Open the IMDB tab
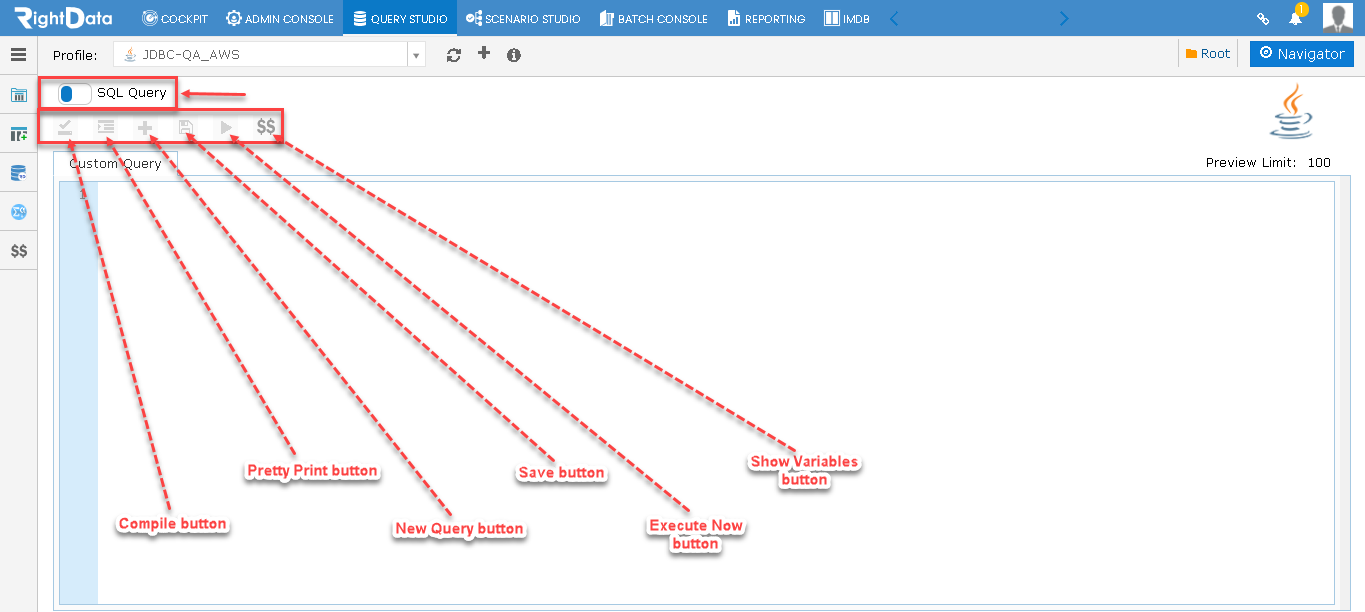This screenshot has width=1365, height=612. 845,18
